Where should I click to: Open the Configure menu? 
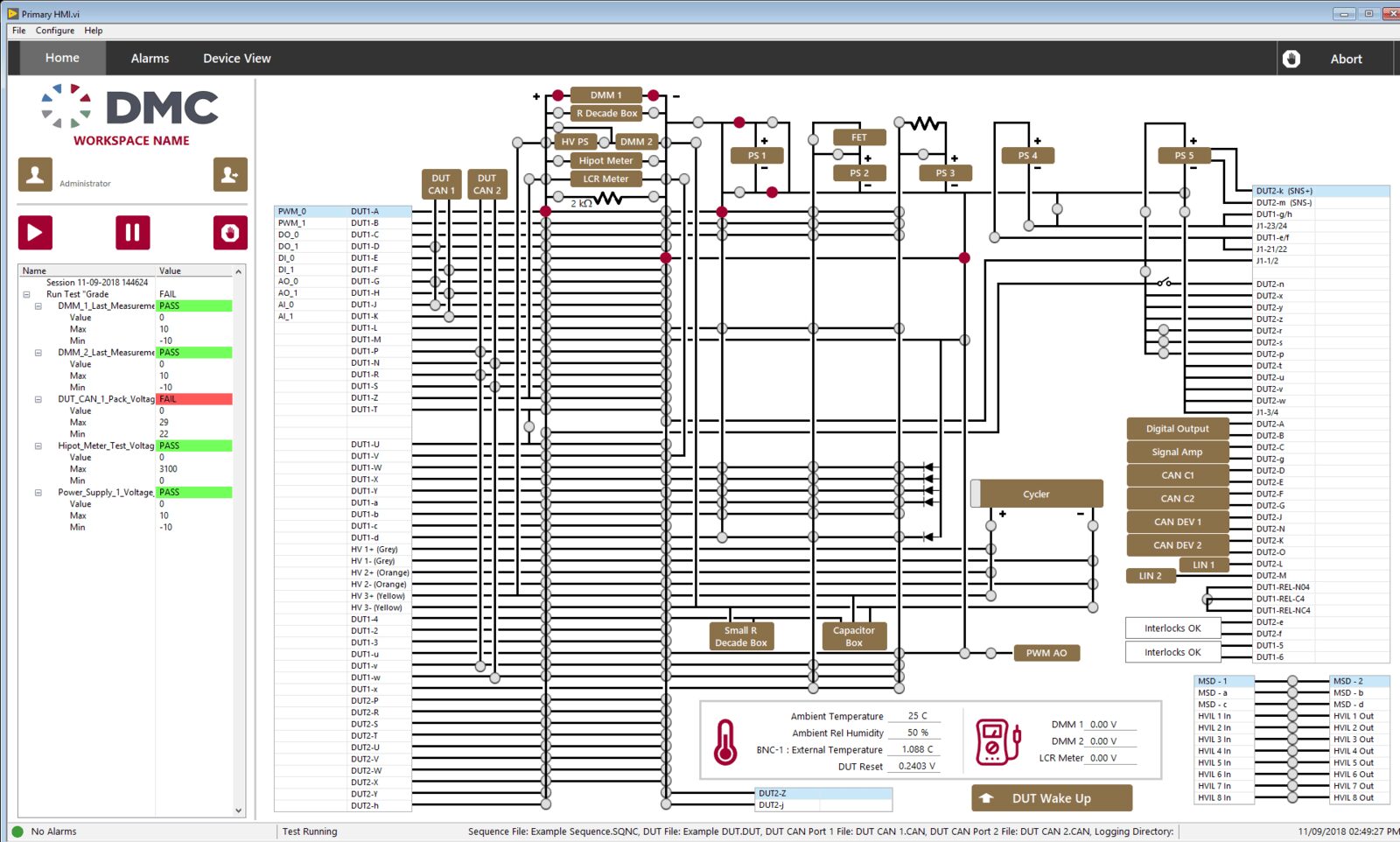pyautogui.click(x=55, y=31)
